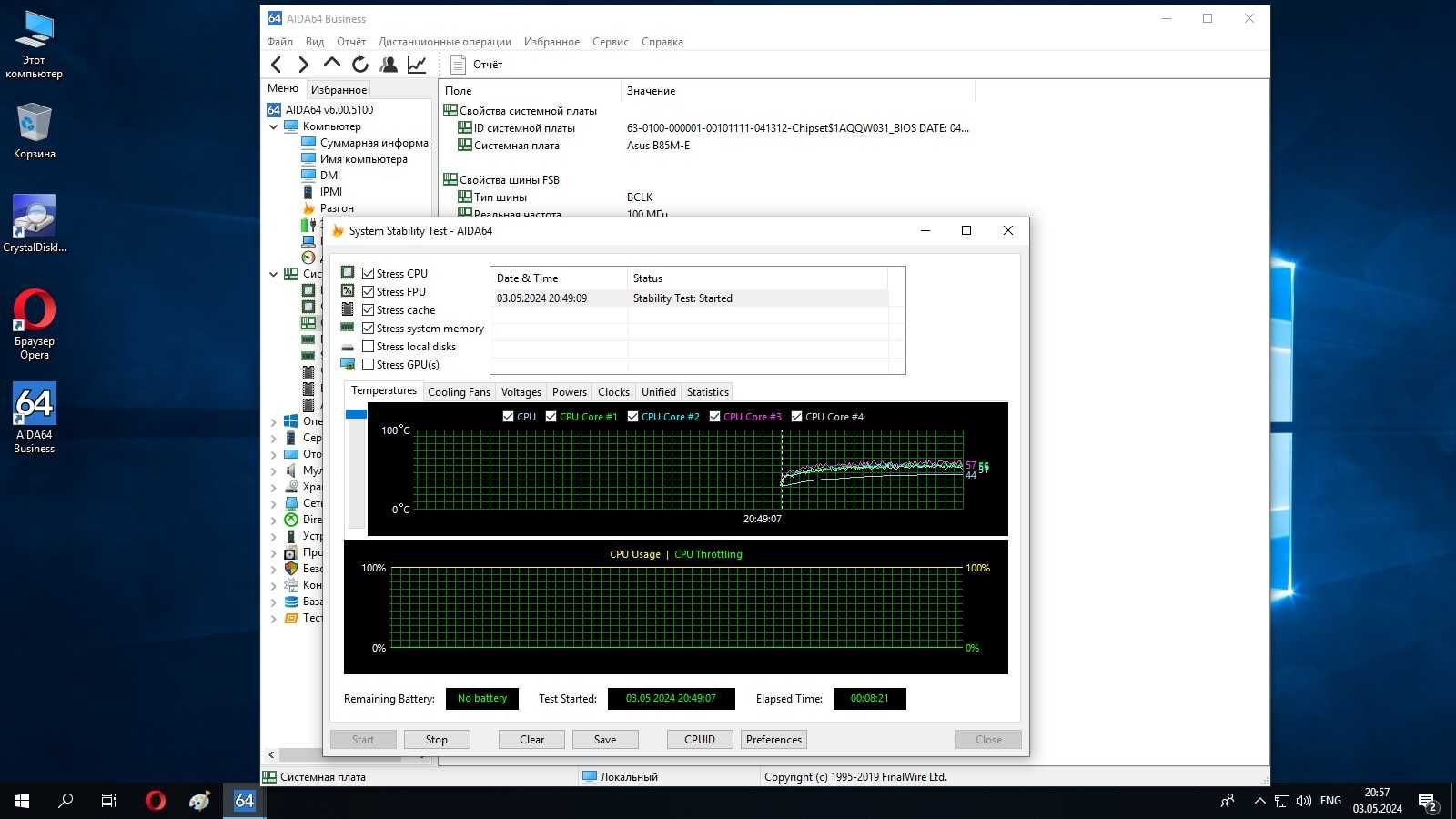Click the volume speaker tray icon
The height and width of the screenshot is (819, 1456).
click(x=1304, y=801)
